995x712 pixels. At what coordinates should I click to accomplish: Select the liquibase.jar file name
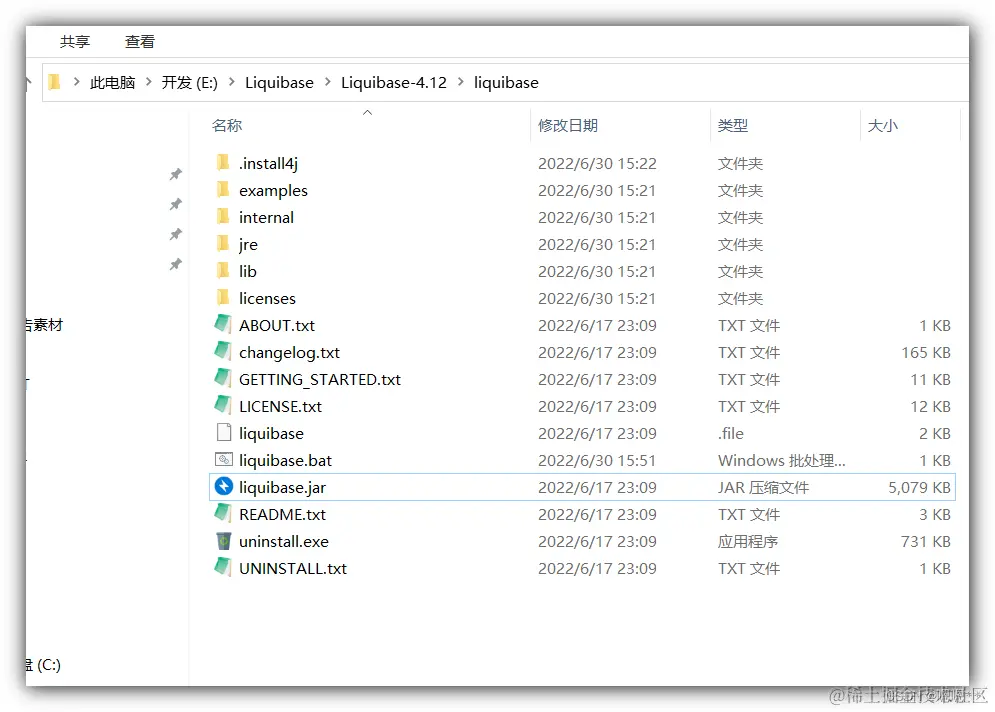(282, 487)
